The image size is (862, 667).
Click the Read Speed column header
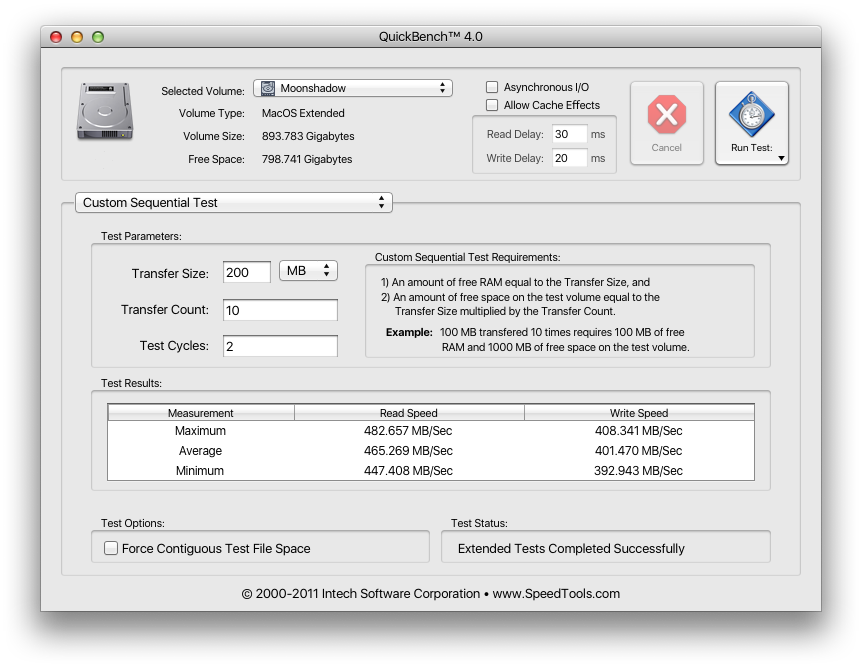(408, 413)
